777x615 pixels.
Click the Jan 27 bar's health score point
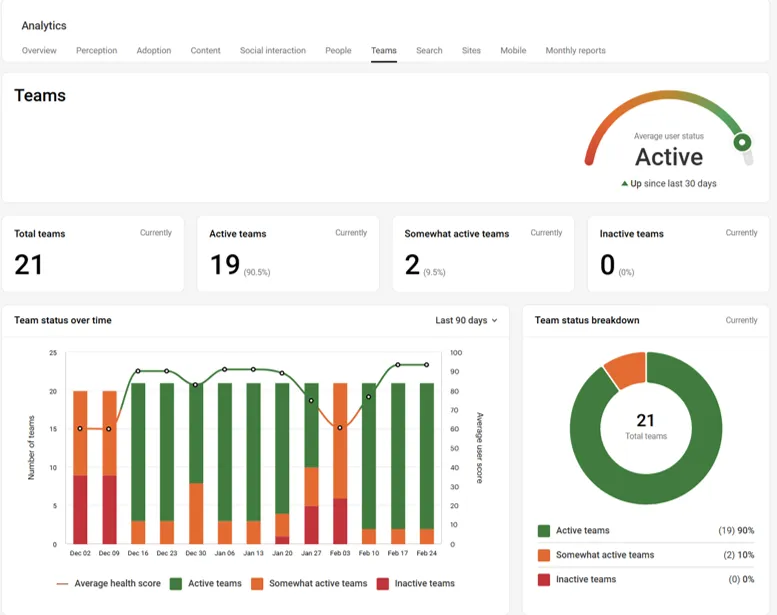tap(311, 400)
